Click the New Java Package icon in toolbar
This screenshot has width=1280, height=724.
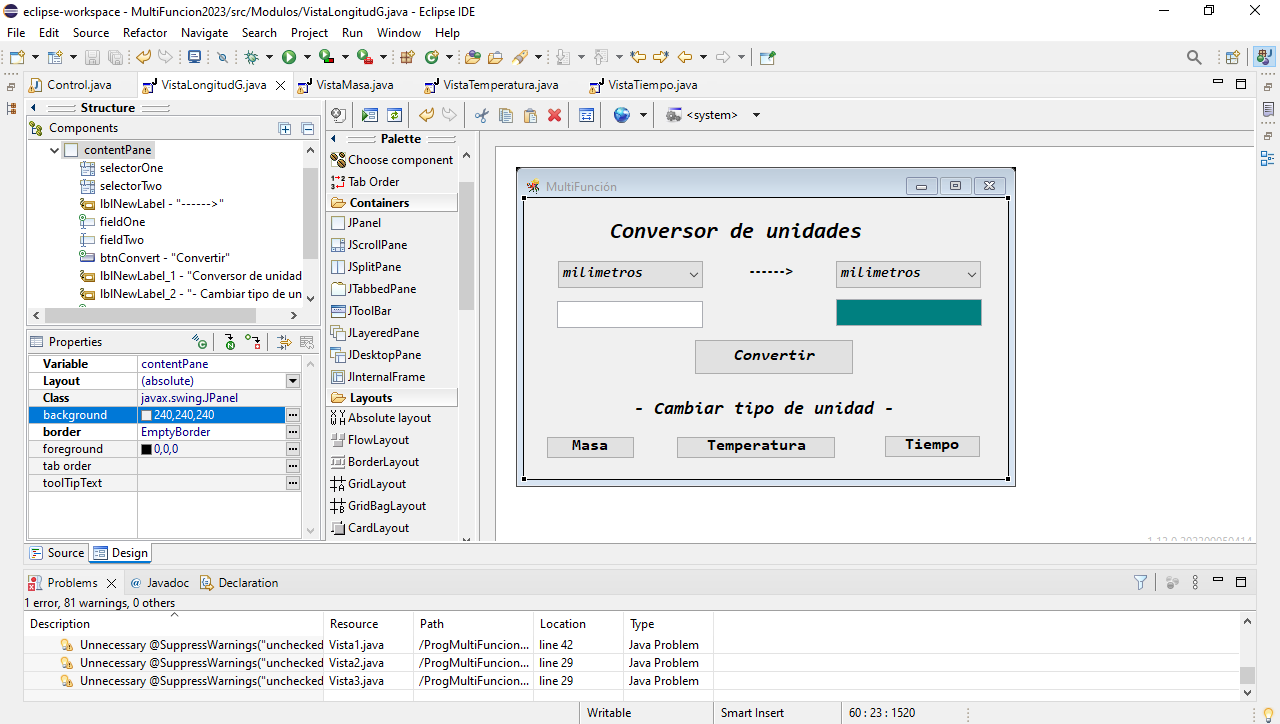(407, 57)
